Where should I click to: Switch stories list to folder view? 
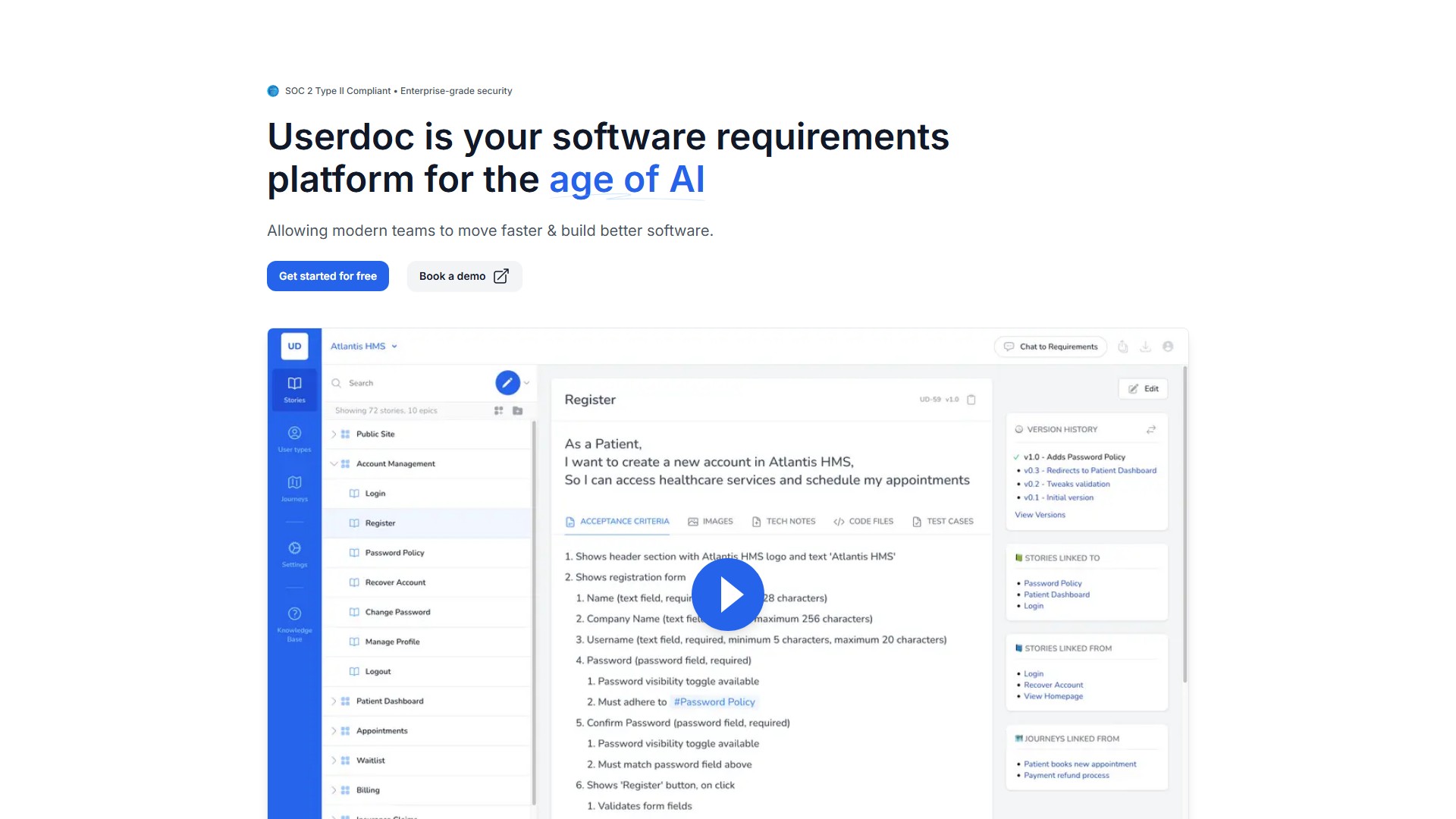coord(518,410)
